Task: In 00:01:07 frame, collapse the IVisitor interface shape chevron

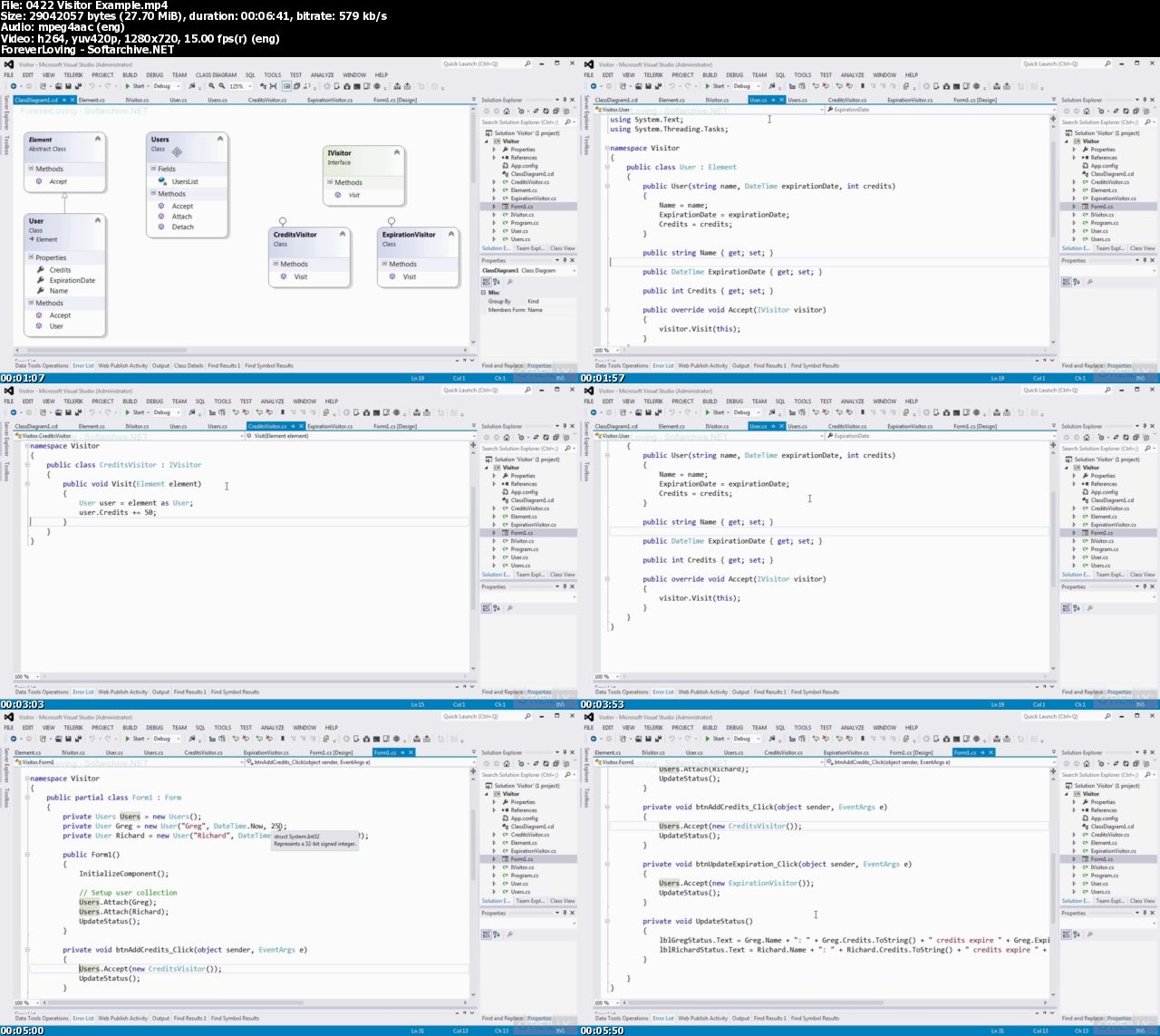Action: [x=397, y=152]
